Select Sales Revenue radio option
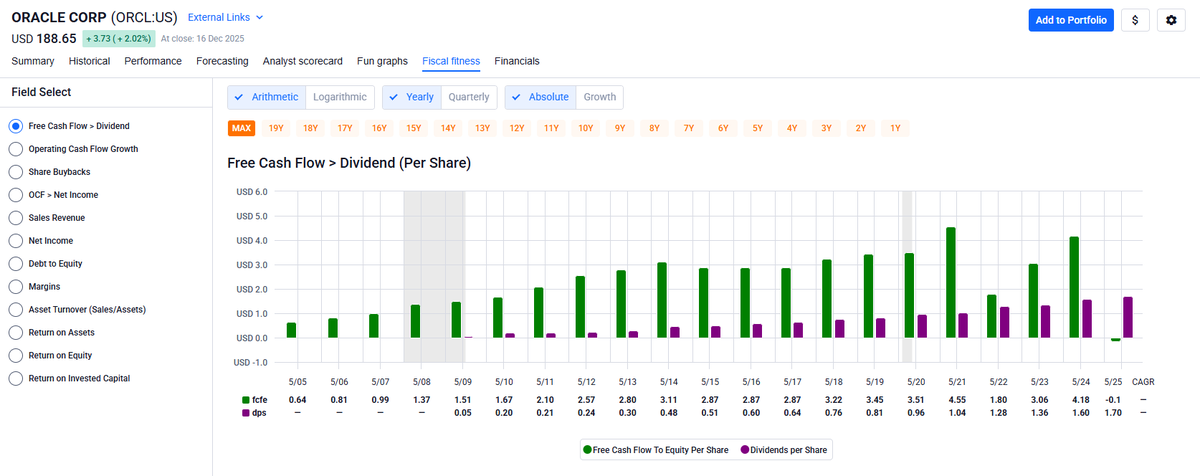The image size is (1200, 476). [15, 218]
